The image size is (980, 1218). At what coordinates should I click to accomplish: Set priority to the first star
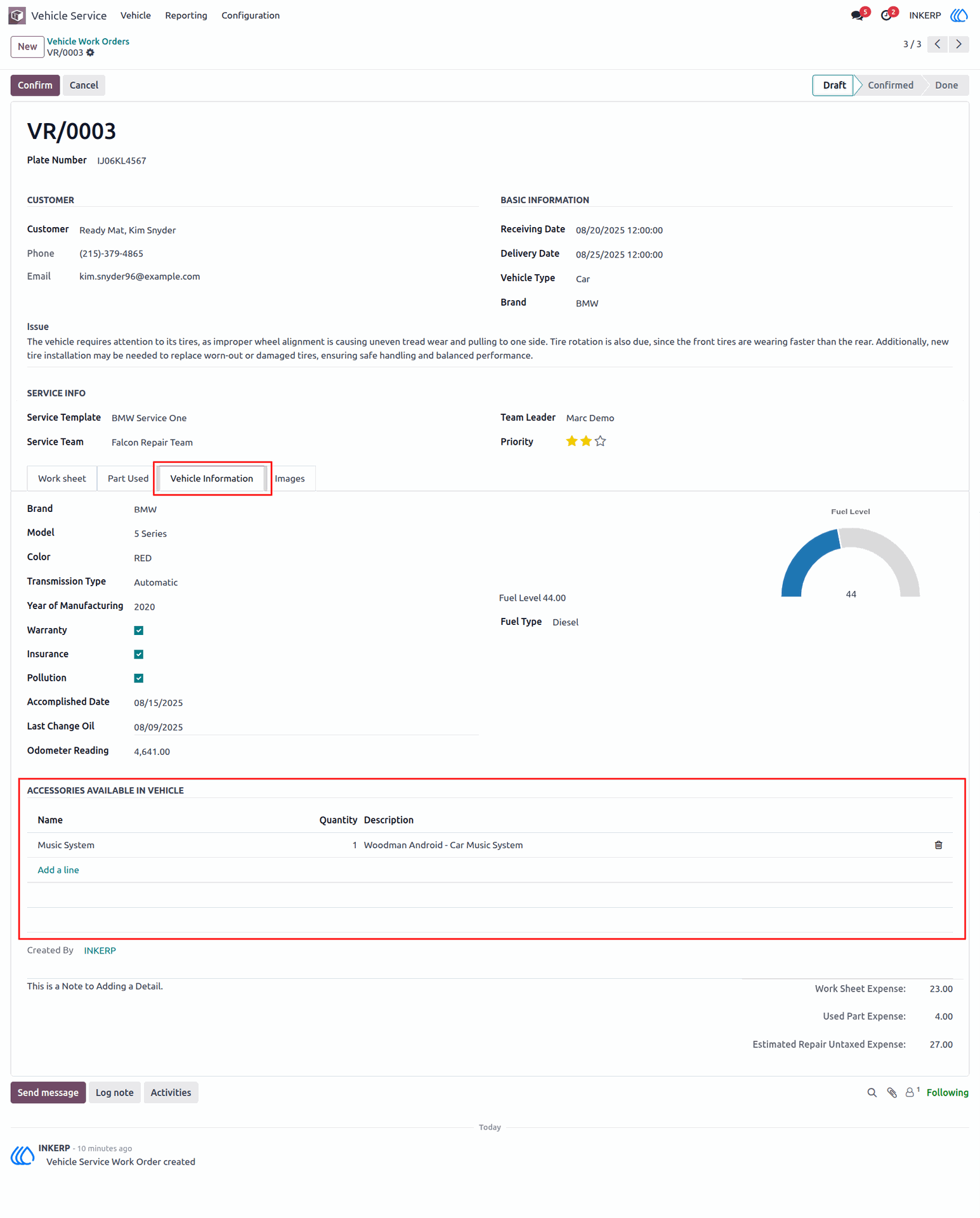(x=572, y=441)
